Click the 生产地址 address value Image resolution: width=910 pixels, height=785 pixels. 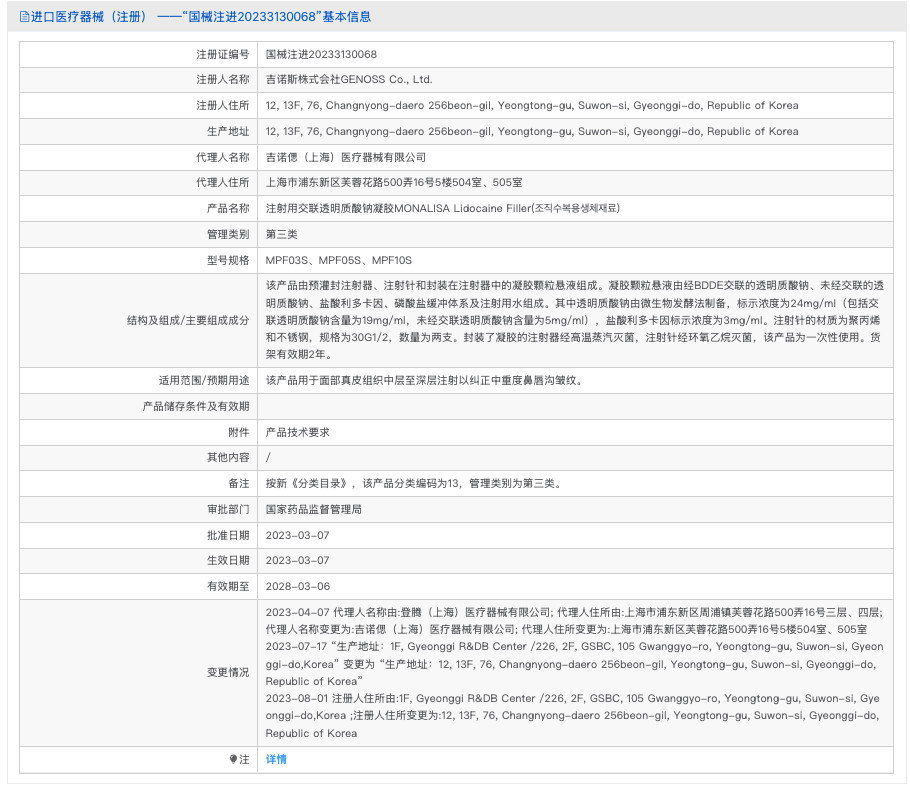(x=531, y=131)
